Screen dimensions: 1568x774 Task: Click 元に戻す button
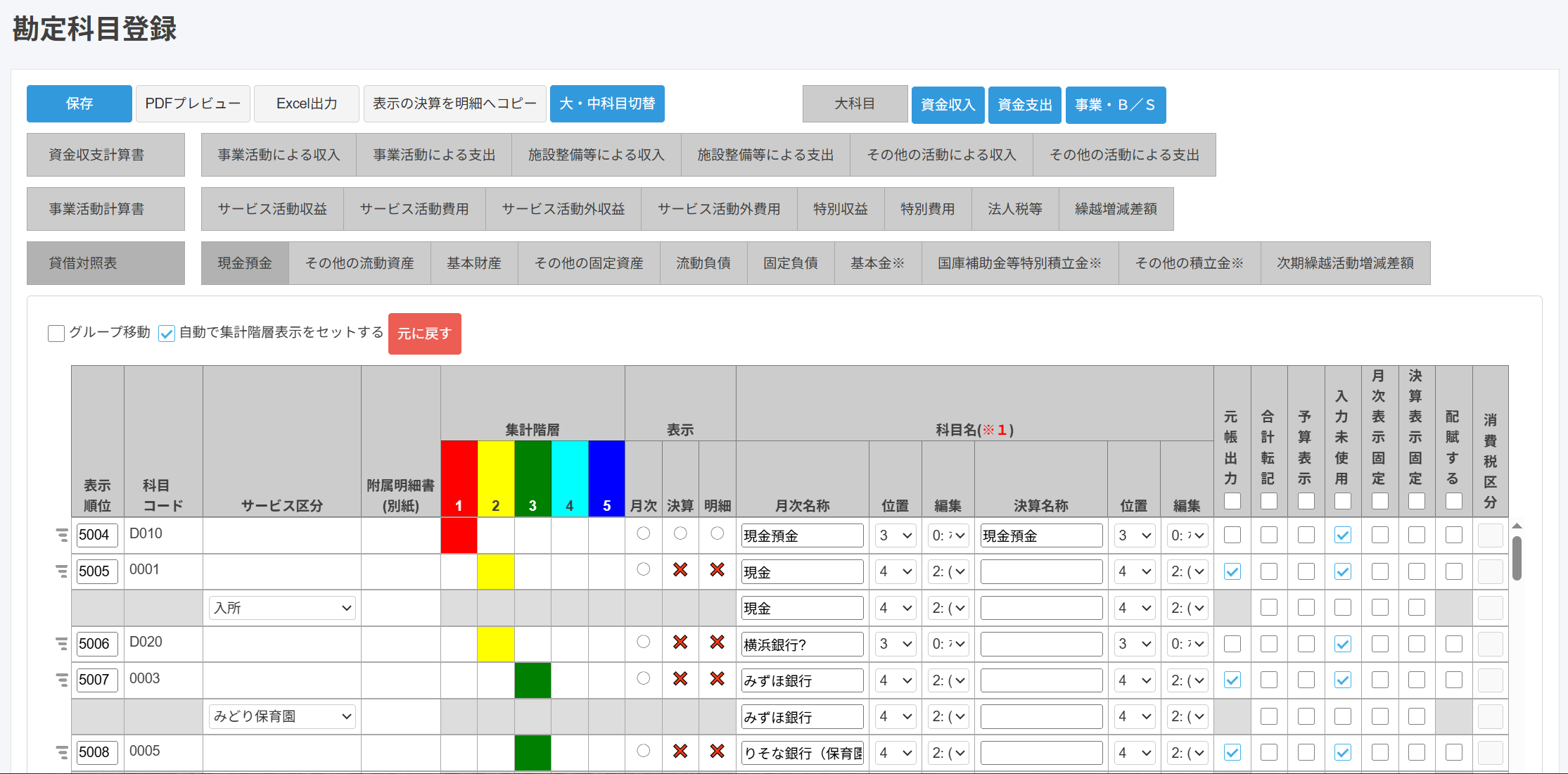pyautogui.click(x=425, y=334)
